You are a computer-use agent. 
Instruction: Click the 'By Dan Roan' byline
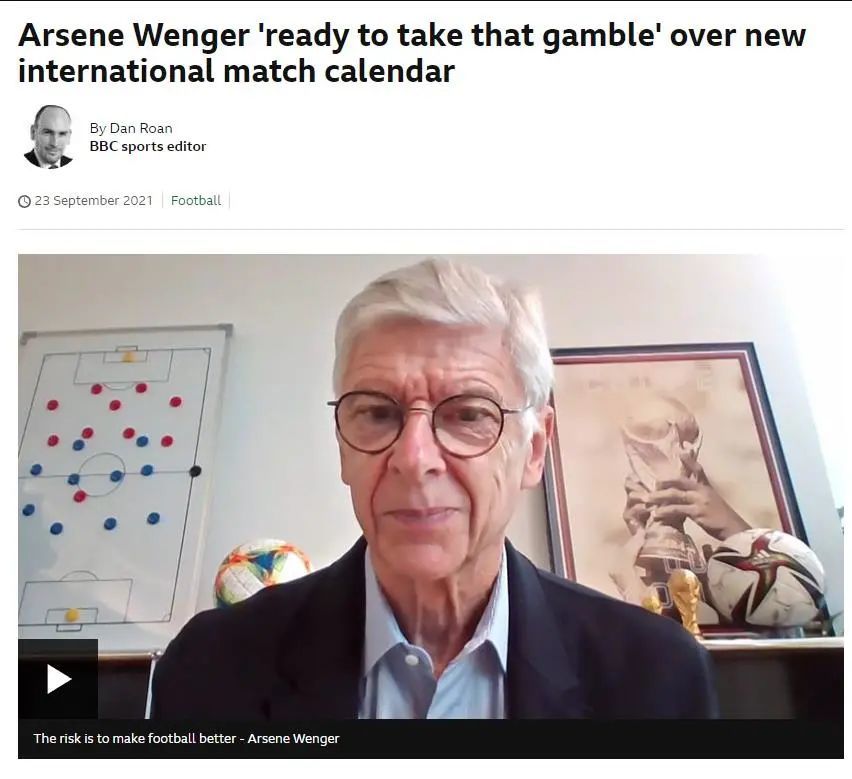tap(131, 128)
